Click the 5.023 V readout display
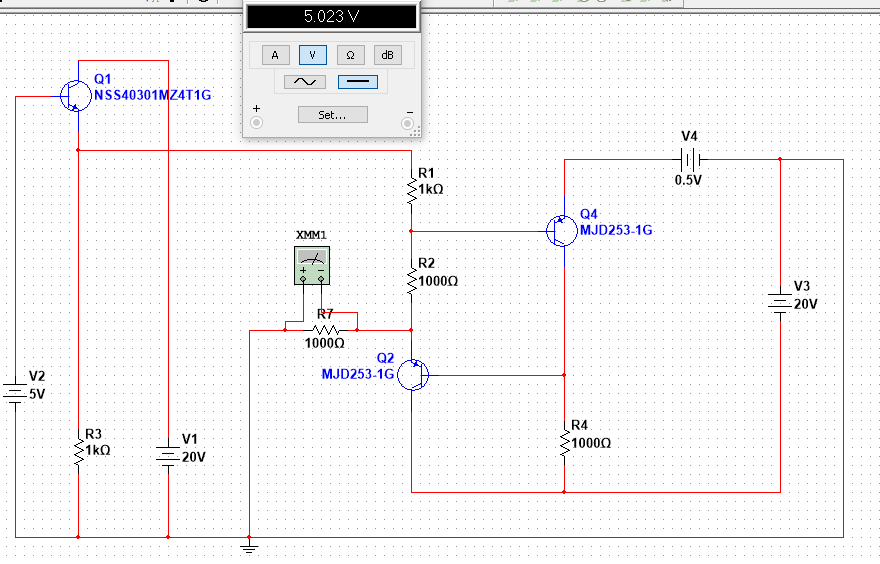Screen dimensions: 880x564 pyautogui.click(x=331, y=17)
